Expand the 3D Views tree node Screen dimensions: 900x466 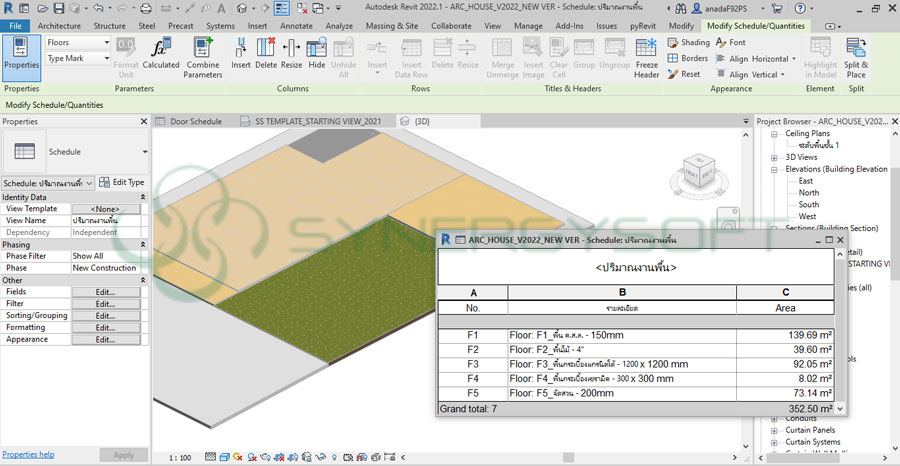(774, 157)
